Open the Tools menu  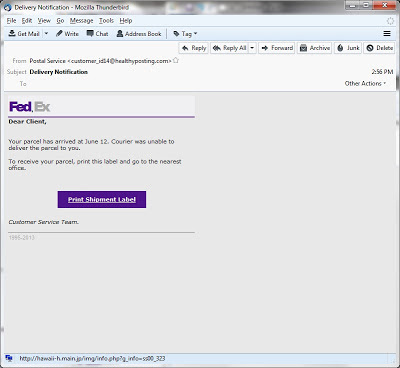point(106,21)
